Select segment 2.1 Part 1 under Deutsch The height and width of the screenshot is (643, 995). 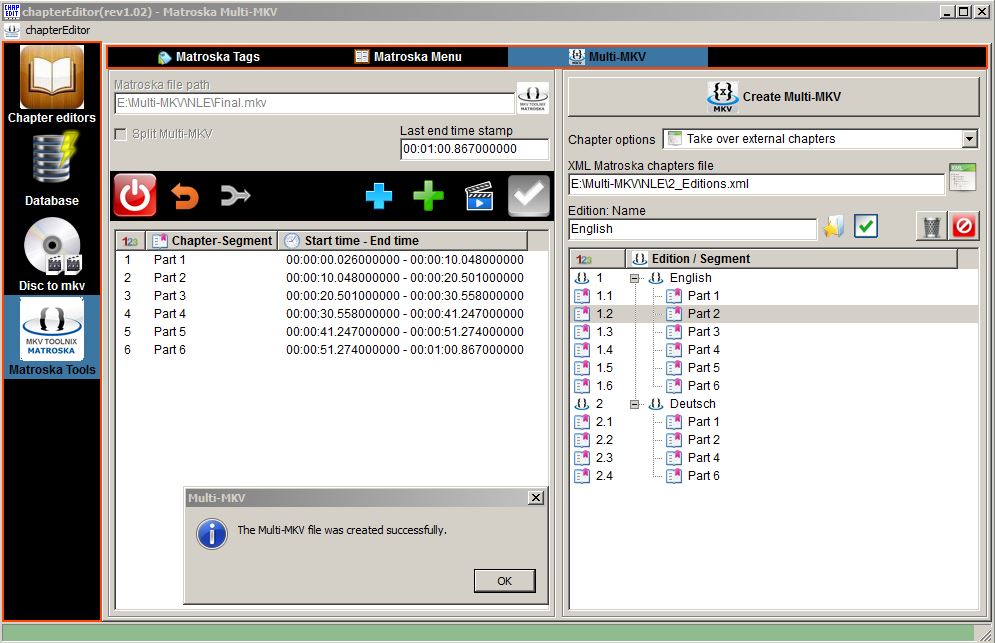tap(703, 421)
